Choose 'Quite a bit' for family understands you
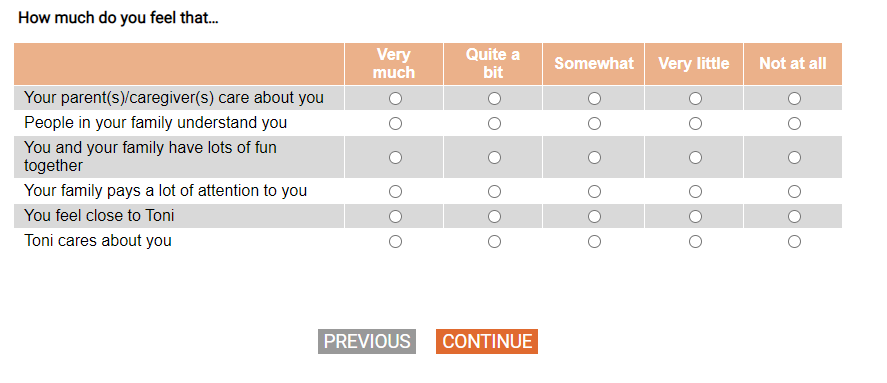The width and height of the screenshot is (887, 383). [x=494, y=123]
